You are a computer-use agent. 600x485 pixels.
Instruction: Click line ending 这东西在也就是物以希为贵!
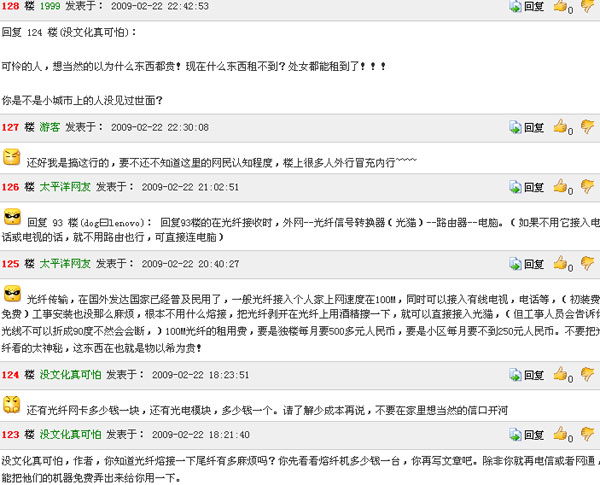point(101,348)
